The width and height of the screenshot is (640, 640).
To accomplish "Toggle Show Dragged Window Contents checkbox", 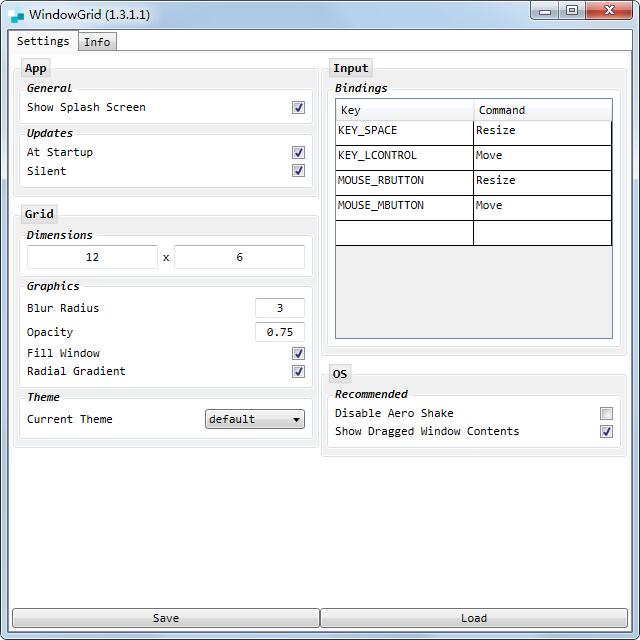I will [606, 432].
